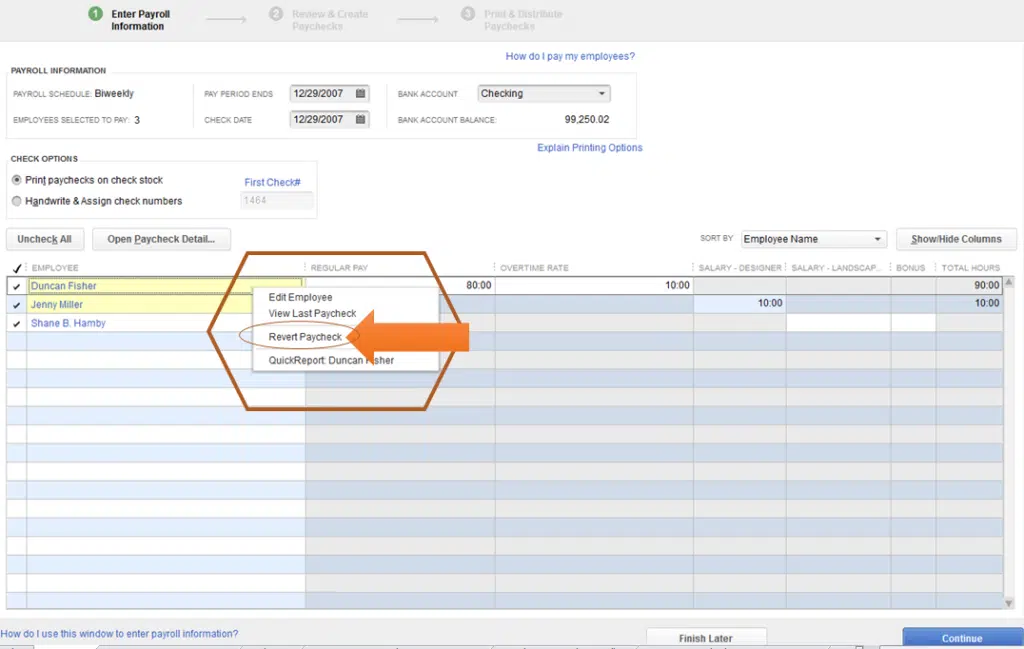Screen dimensions: 1024x649
Task: Click the select-all checkmark column header
Action: click(x=17, y=268)
